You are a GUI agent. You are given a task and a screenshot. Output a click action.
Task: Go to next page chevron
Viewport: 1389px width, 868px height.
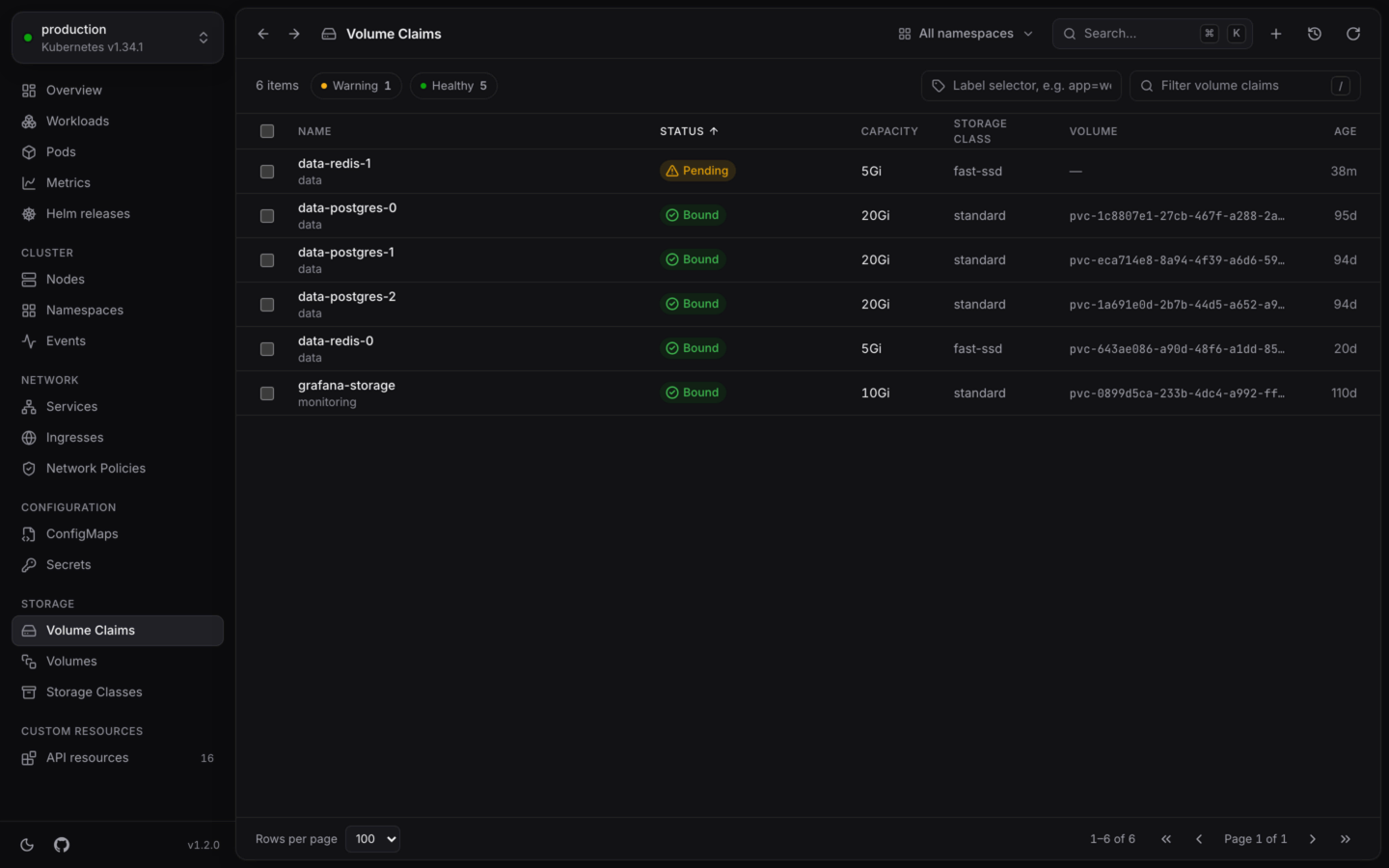pos(1313,839)
